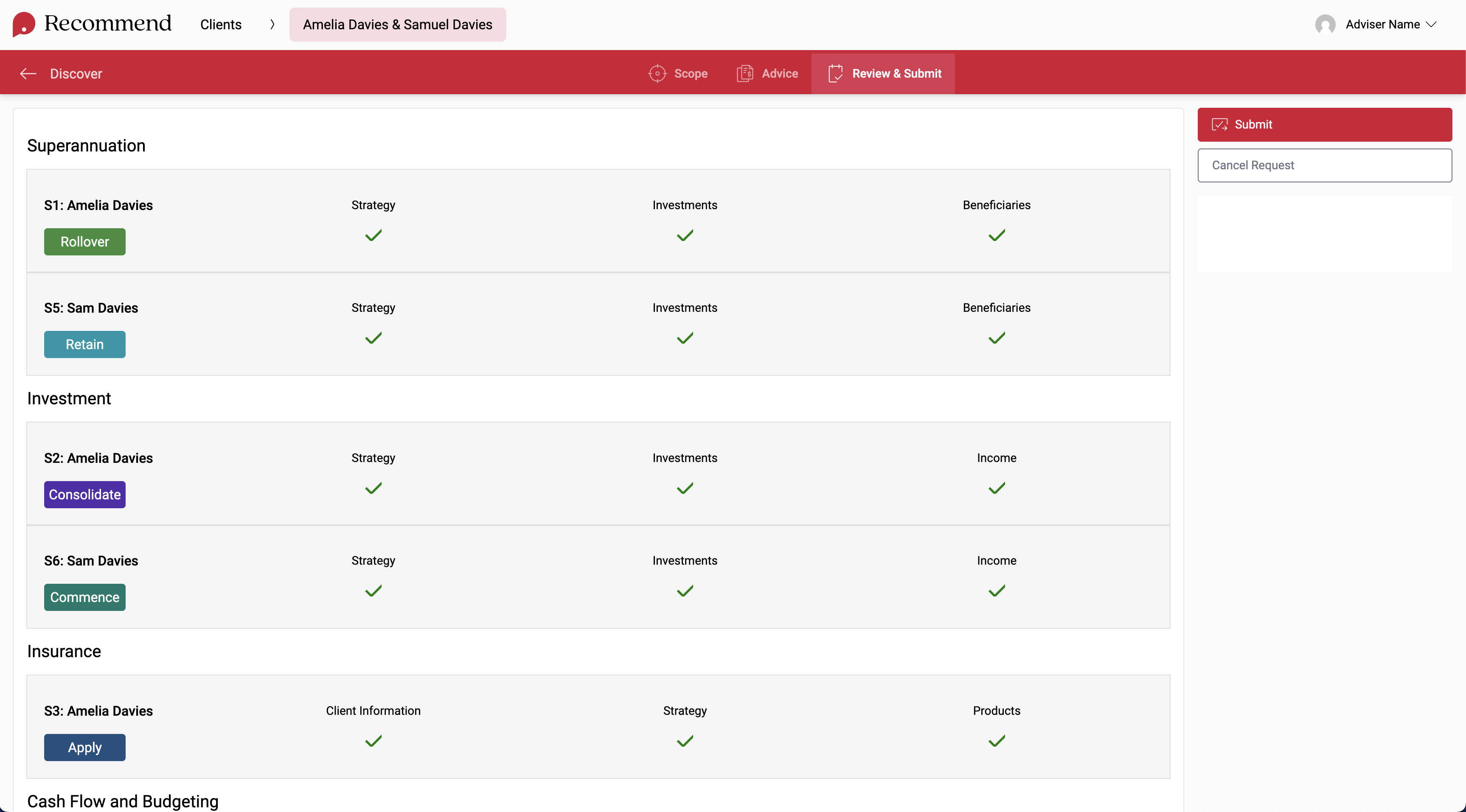Image resolution: width=1466 pixels, height=812 pixels.
Task: Click the breadcrumb chevron after Clients
Action: [272, 25]
